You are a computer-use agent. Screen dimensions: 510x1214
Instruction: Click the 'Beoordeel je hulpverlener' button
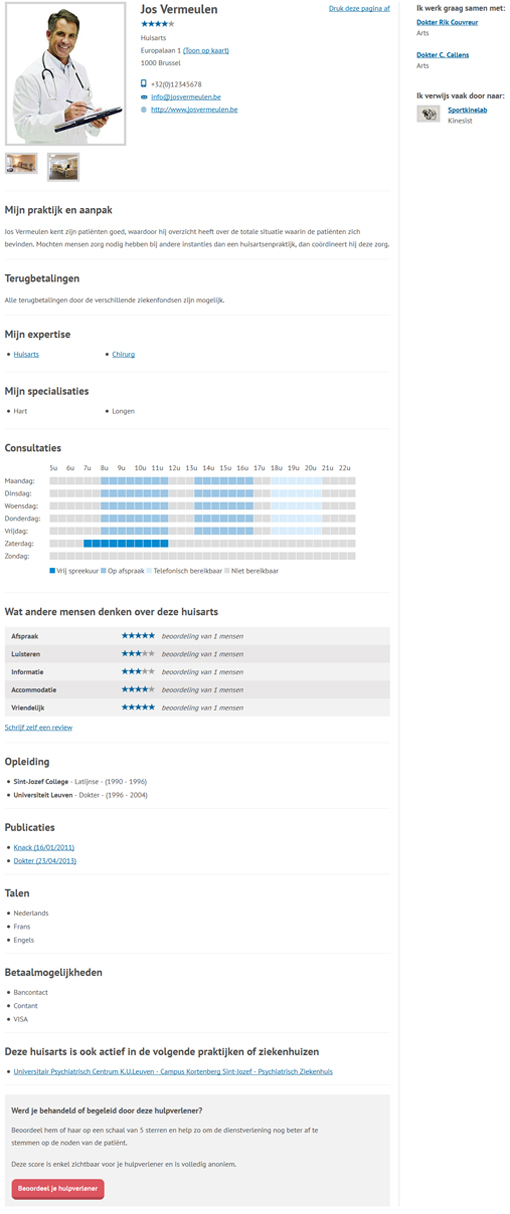58,1189
